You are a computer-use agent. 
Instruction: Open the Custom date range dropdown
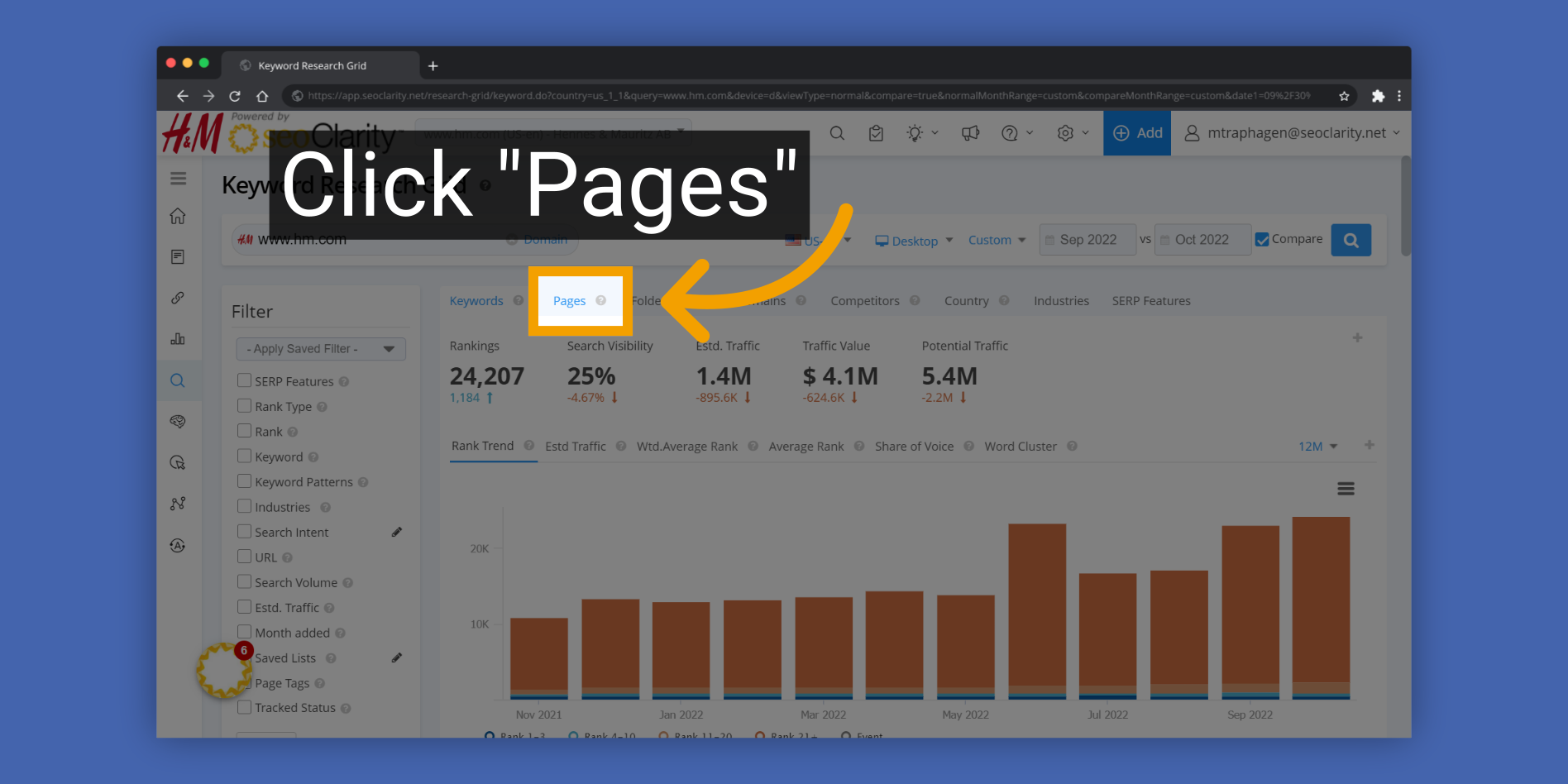click(x=997, y=240)
